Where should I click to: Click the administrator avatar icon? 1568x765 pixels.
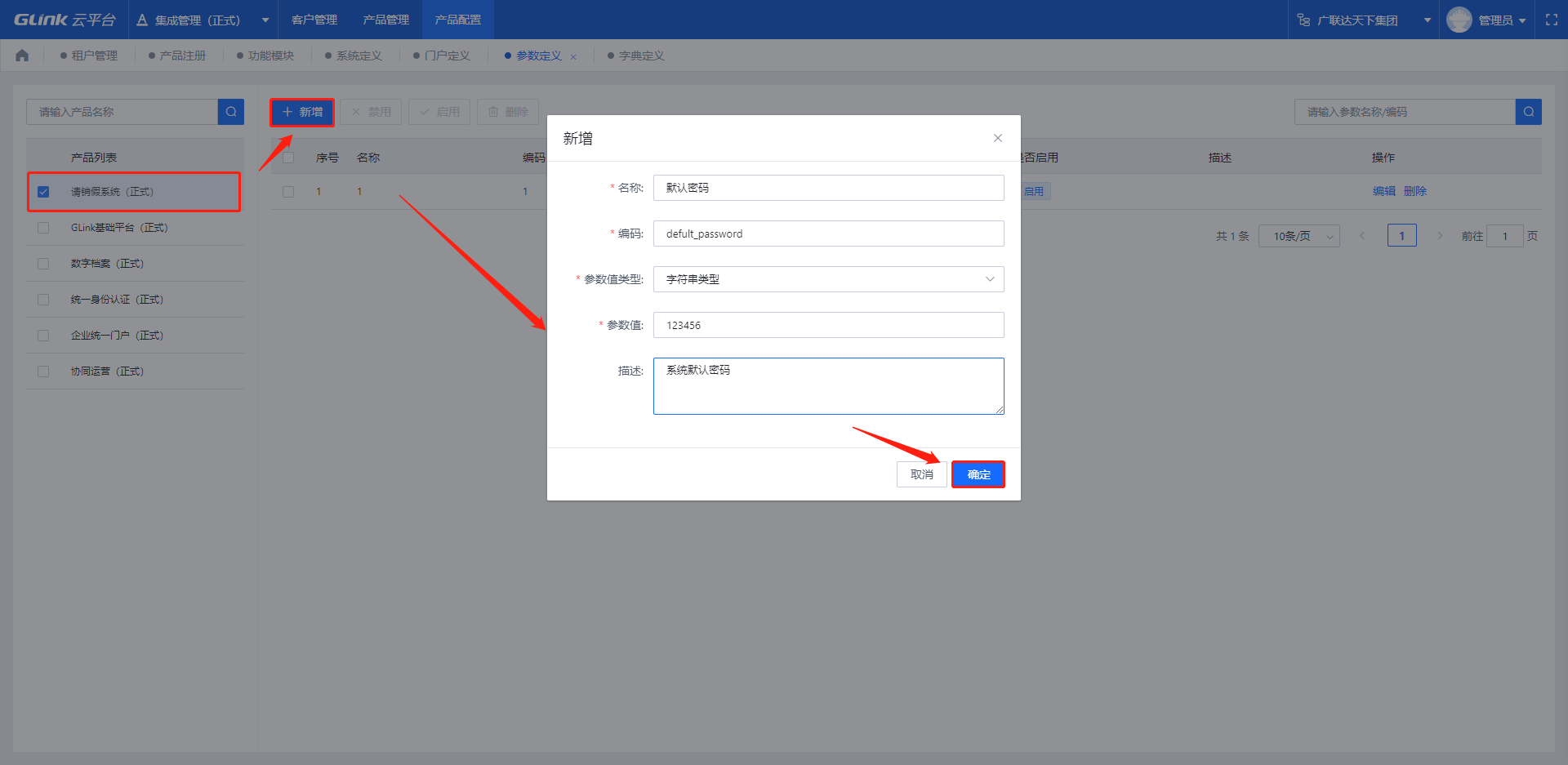pos(1459,20)
